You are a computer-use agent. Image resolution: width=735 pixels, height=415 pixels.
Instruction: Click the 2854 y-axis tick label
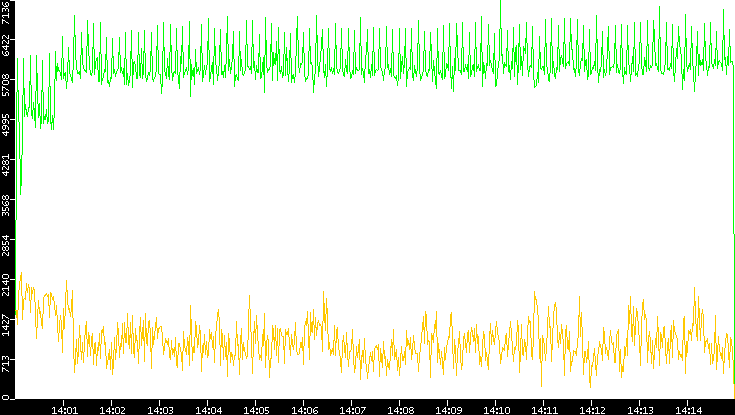click(5, 244)
